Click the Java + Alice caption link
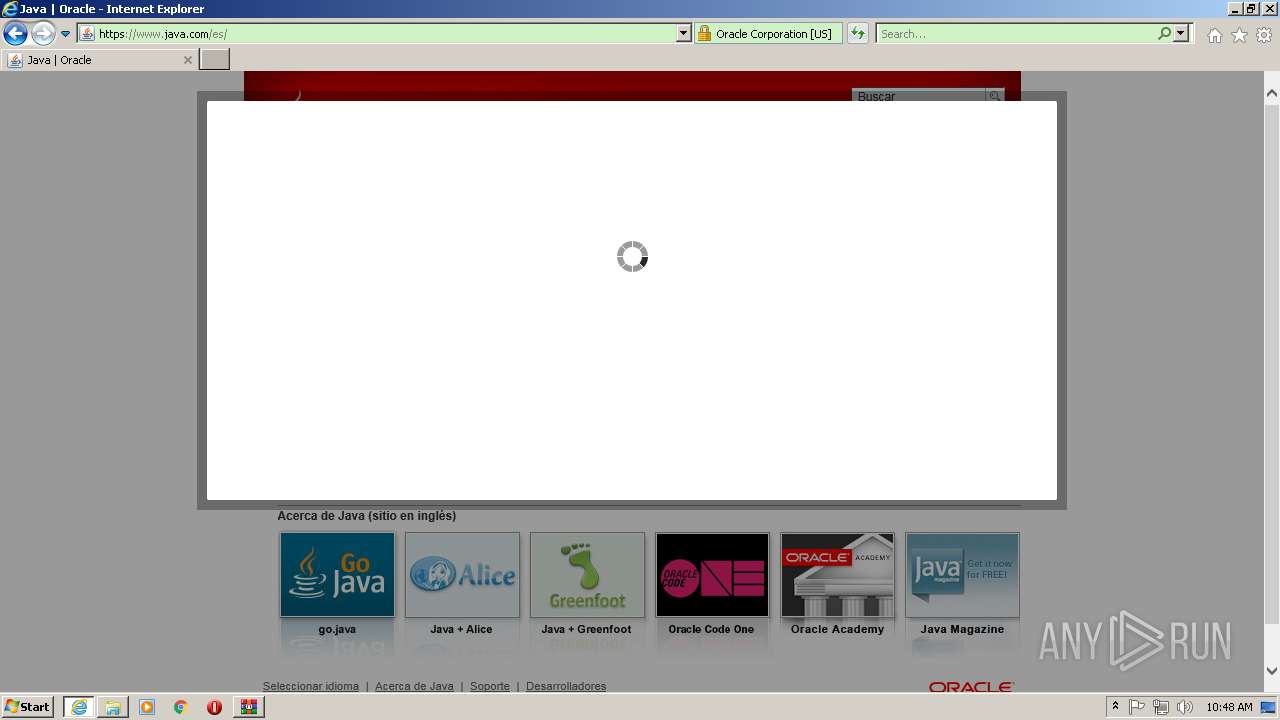 pyautogui.click(x=461, y=629)
